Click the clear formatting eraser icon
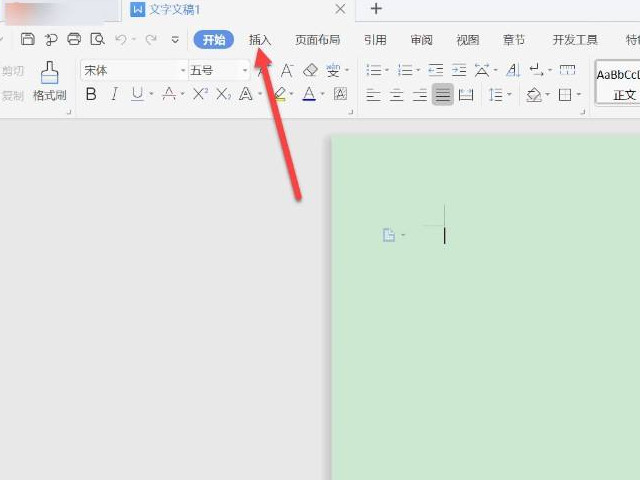640x480 pixels. pos(310,70)
